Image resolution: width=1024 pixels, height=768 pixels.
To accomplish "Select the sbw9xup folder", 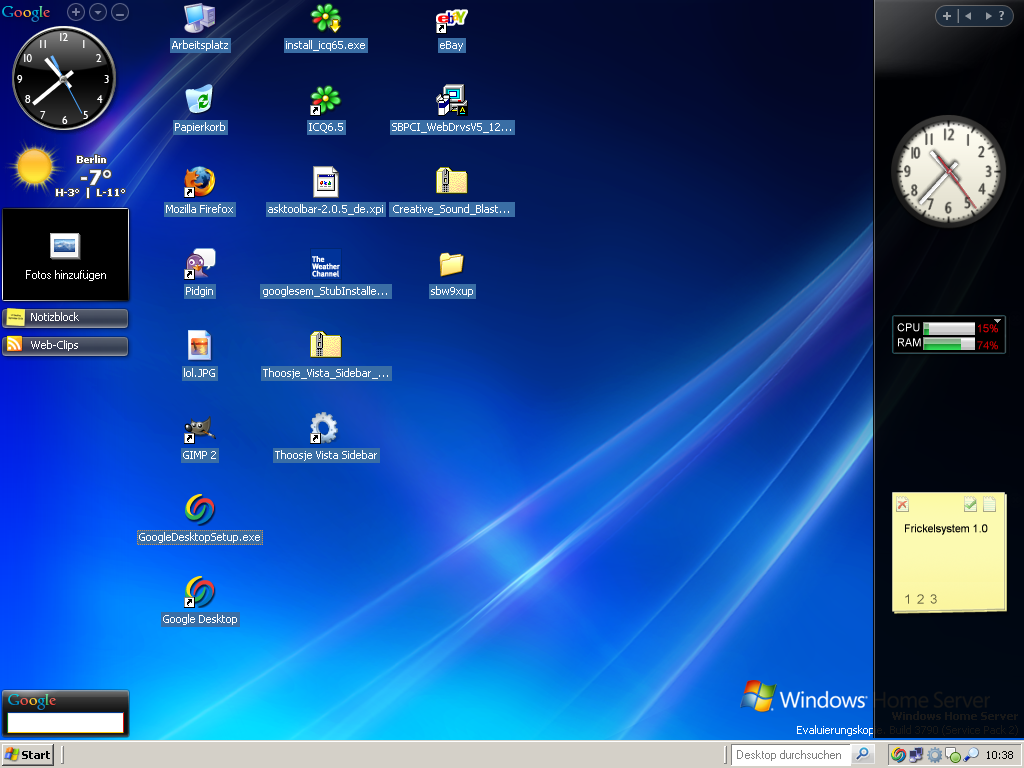I will point(451,265).
